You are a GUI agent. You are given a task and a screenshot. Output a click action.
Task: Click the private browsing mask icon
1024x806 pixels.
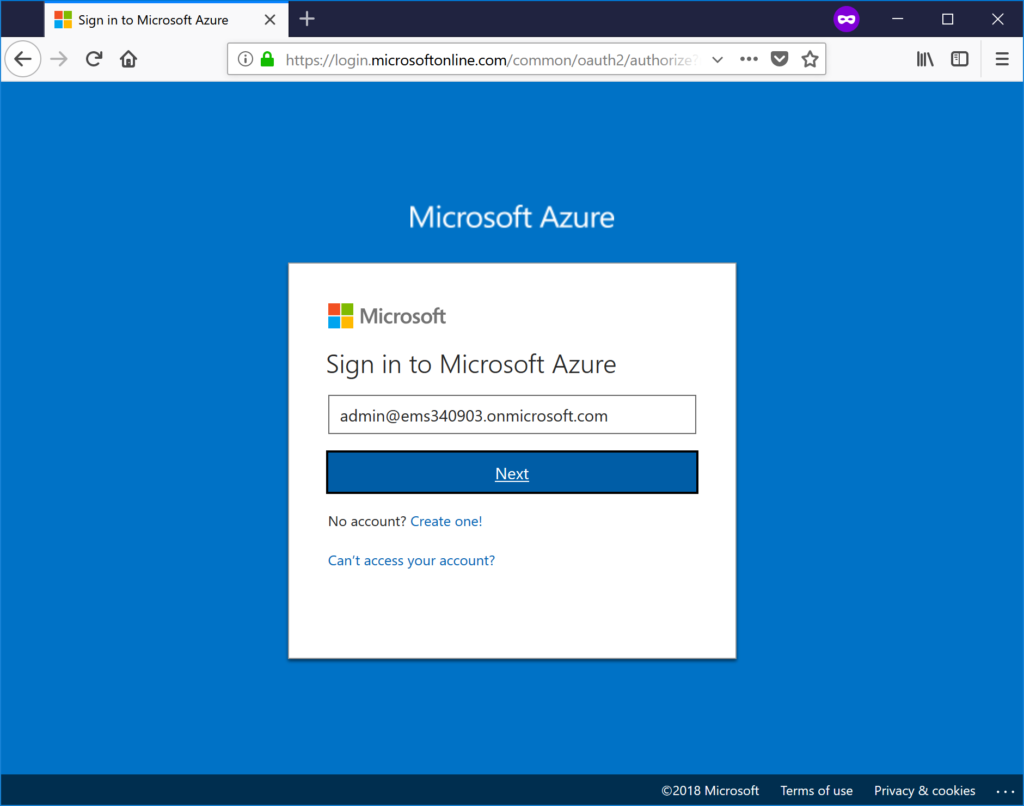(846, 19)
